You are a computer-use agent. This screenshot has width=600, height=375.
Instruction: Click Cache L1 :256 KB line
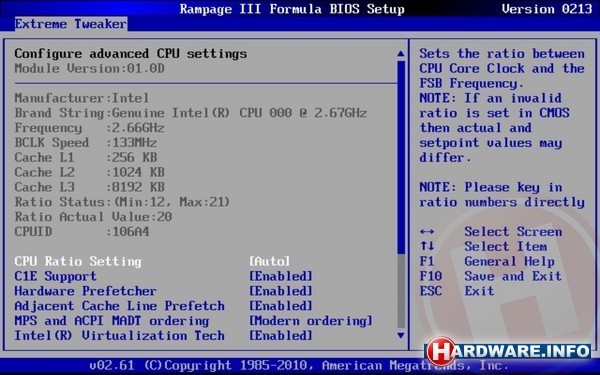pyautogui.click(x=86, y=157)
